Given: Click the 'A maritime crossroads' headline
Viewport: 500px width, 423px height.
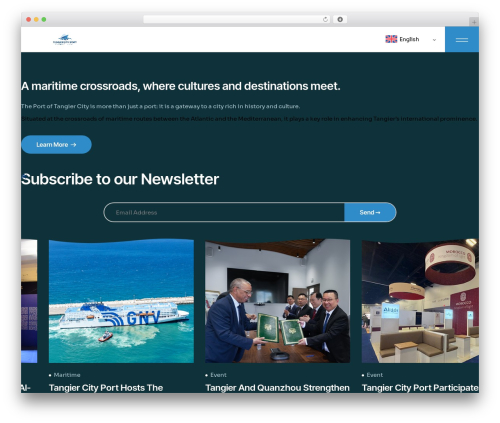Looking at the screenshot, I should [x=181, y=86].
